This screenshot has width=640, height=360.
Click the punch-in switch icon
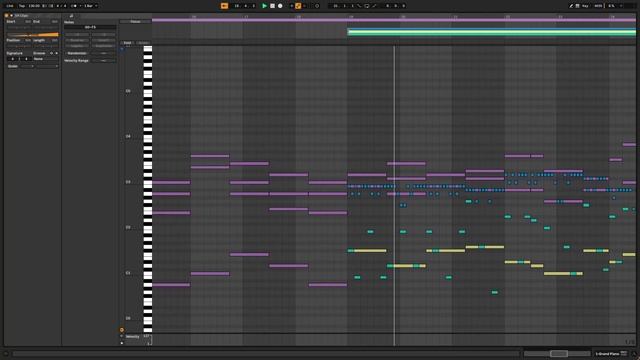[359, 6]
